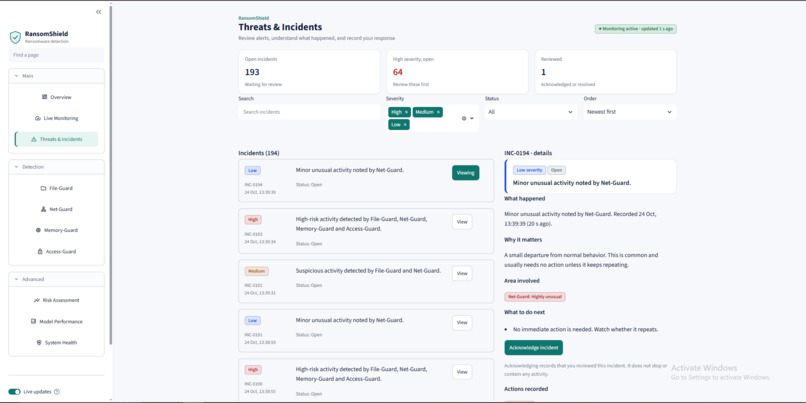Click the INC-0194 details heading

tap(528, 153)
